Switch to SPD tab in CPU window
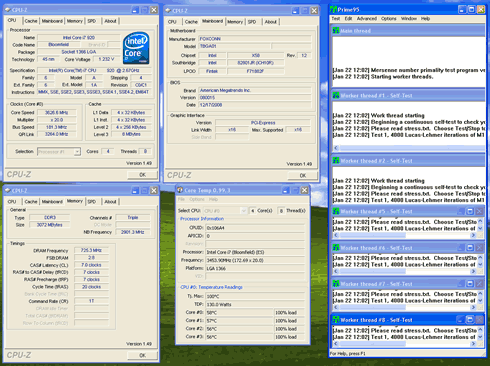 [x=92, y=21]
